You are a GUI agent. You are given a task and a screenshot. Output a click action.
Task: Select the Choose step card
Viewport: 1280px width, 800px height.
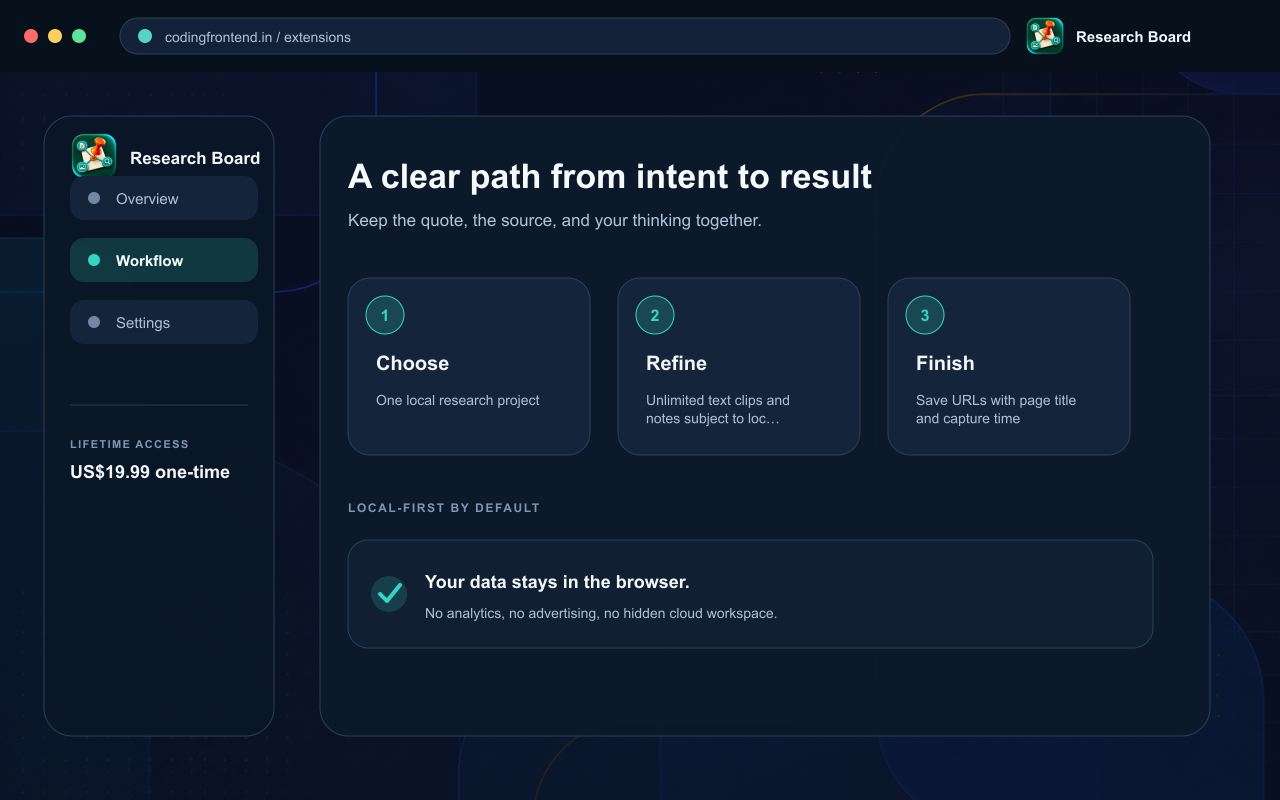pyautogui.click(x=469, y=366)
